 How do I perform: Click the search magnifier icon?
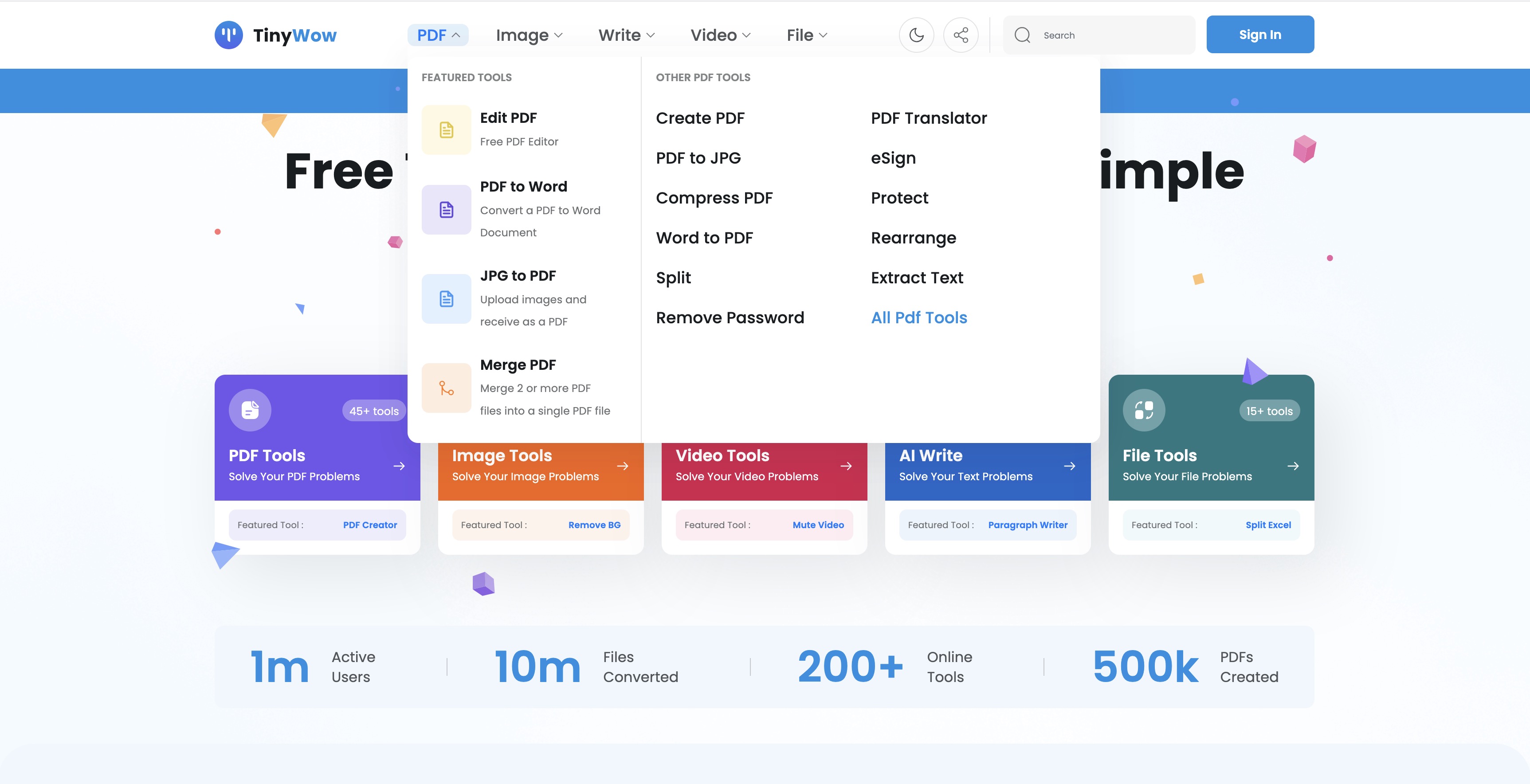click(x=1022, y=35)
